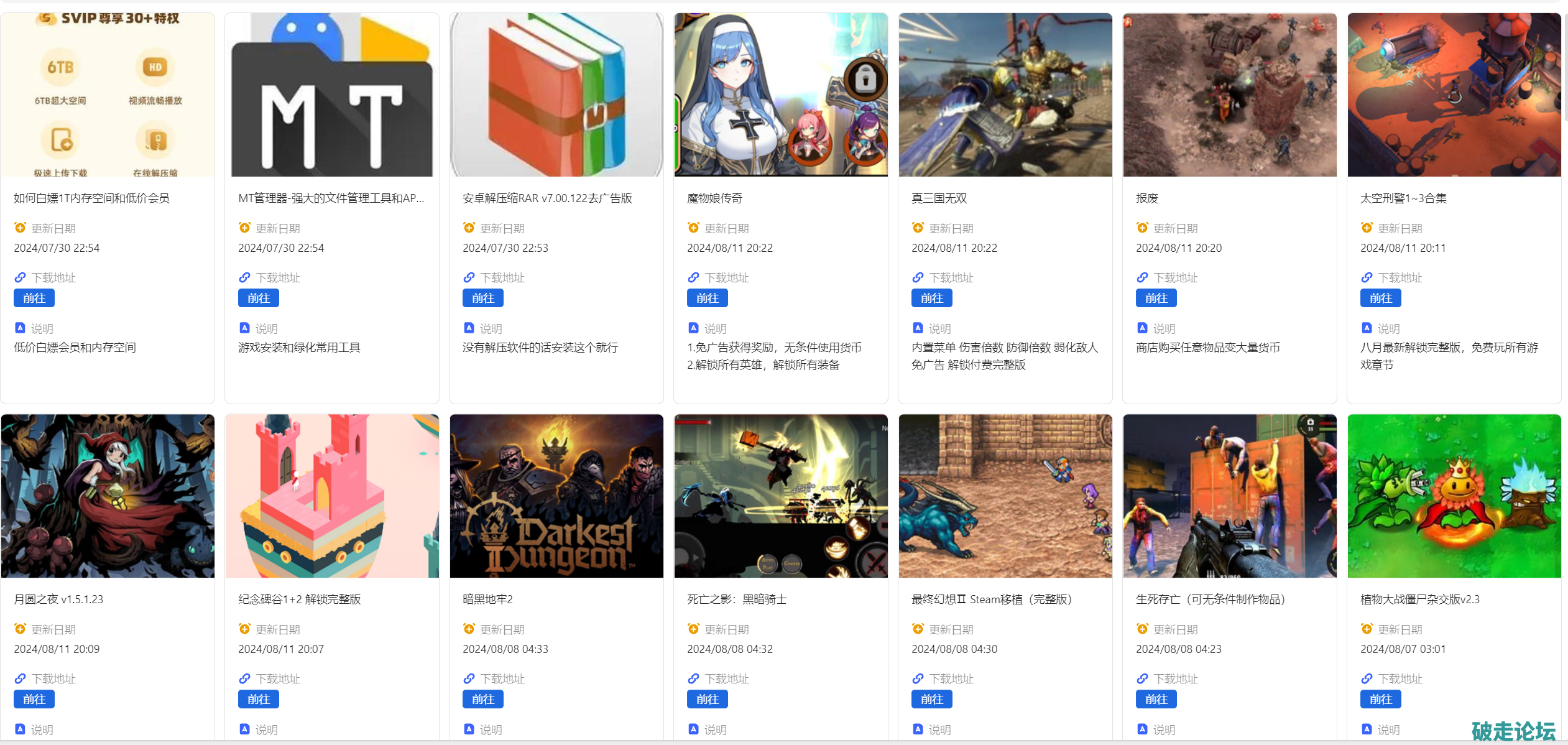This screenshot has height=745, width=1568.
Task: Click the link icon on the MT管理器 card
Action: [x=244, y=277]
